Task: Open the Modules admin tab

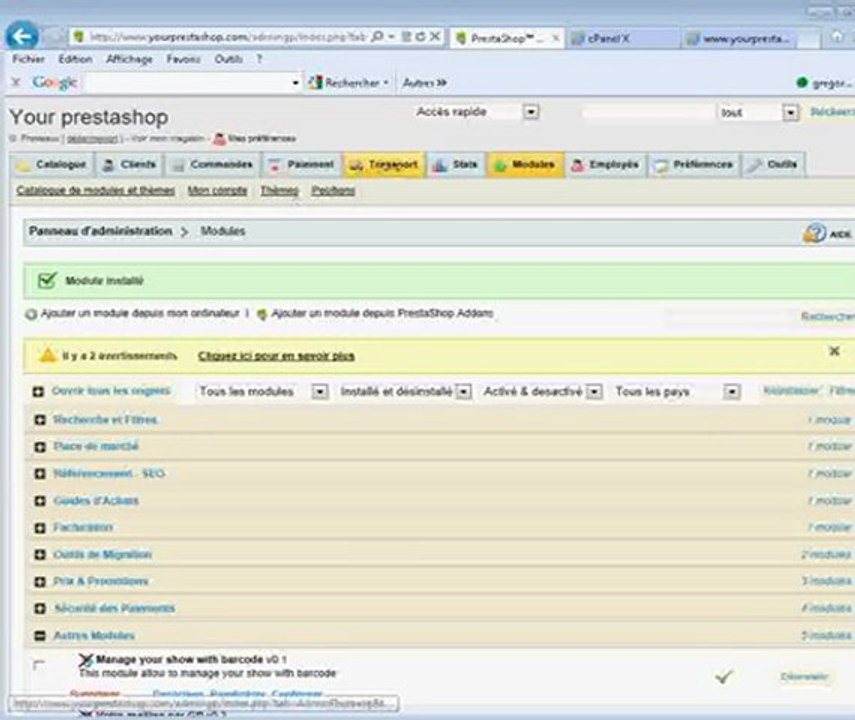Action: [526, 165]
